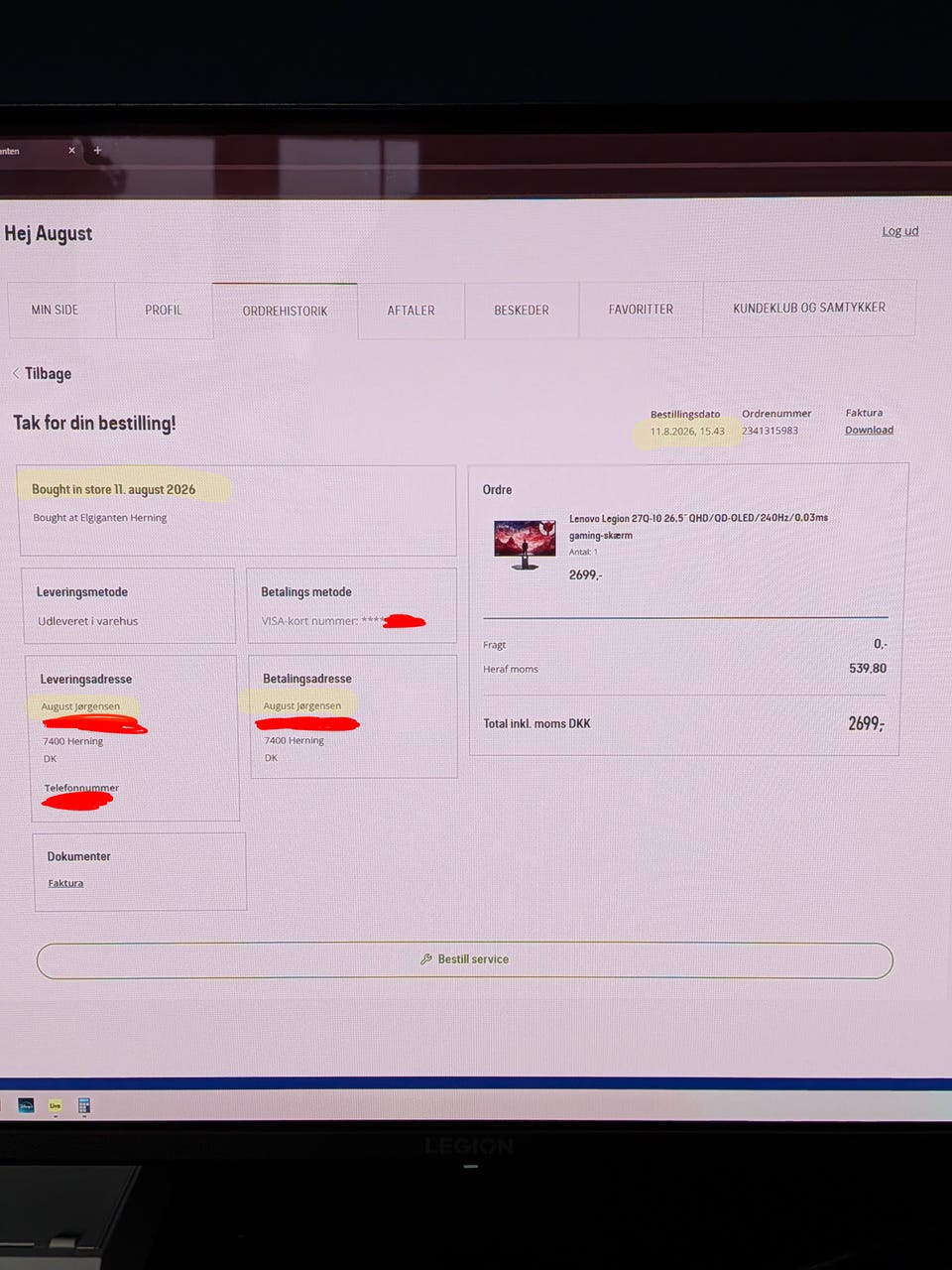Click 7400 Herning under Leveringsadresse
Viewport: 952px width, 1270px height.
pos(72,741)
